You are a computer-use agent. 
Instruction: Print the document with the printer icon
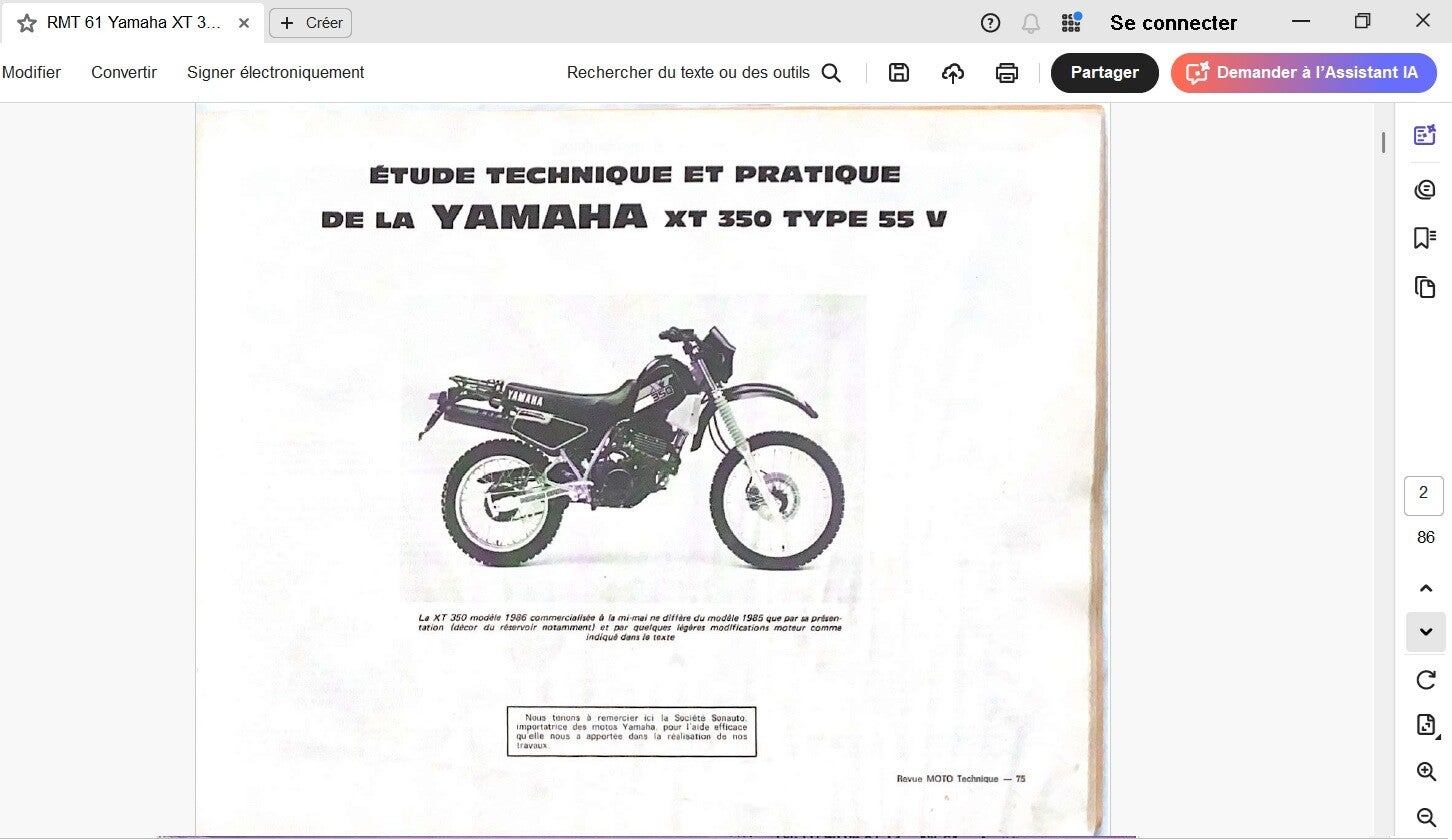tap(1007, 72)
